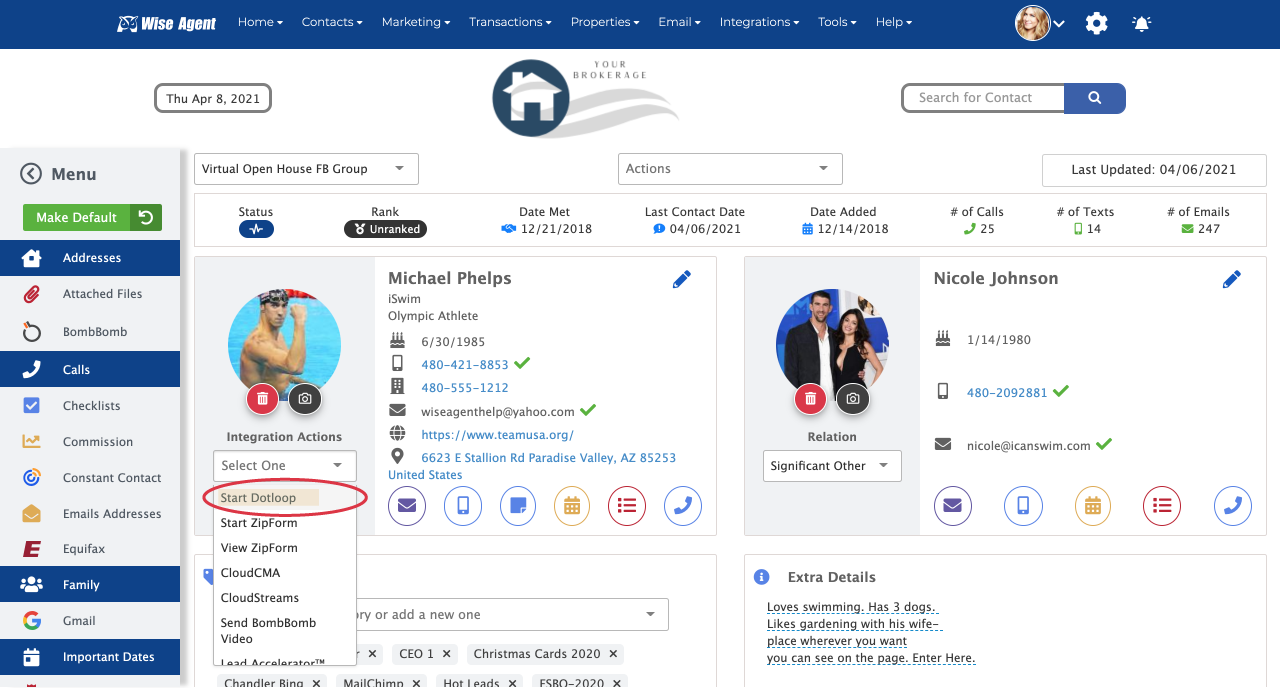Image resolution: width=1280 pixels, height=688 pixels.
Task: Click the call icon under Michael Phelps
Action: (682, 506)
